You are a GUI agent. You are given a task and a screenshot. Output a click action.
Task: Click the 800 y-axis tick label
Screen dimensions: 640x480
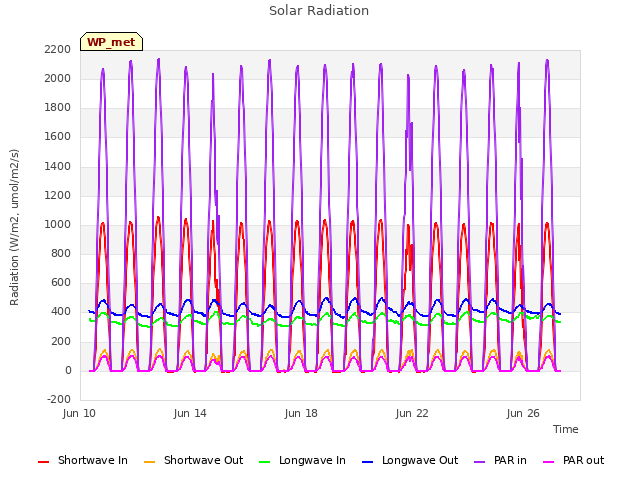point(61,254)
